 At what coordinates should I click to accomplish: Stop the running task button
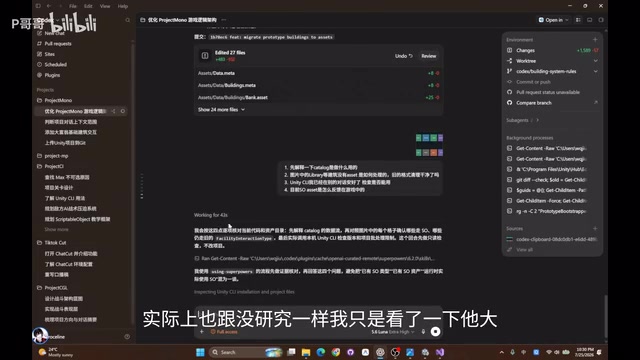(436, 332)
